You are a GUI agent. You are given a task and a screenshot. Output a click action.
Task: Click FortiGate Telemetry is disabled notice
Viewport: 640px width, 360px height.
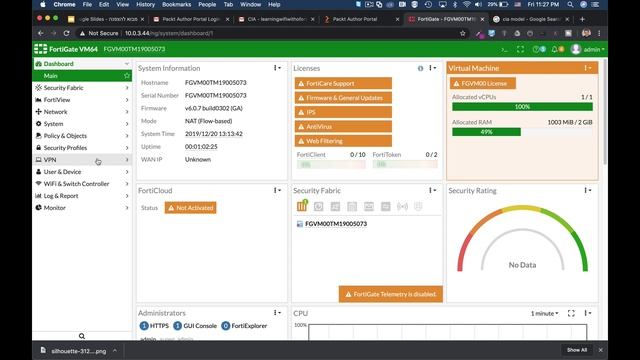pyautogui.click(x=391, y=294)
